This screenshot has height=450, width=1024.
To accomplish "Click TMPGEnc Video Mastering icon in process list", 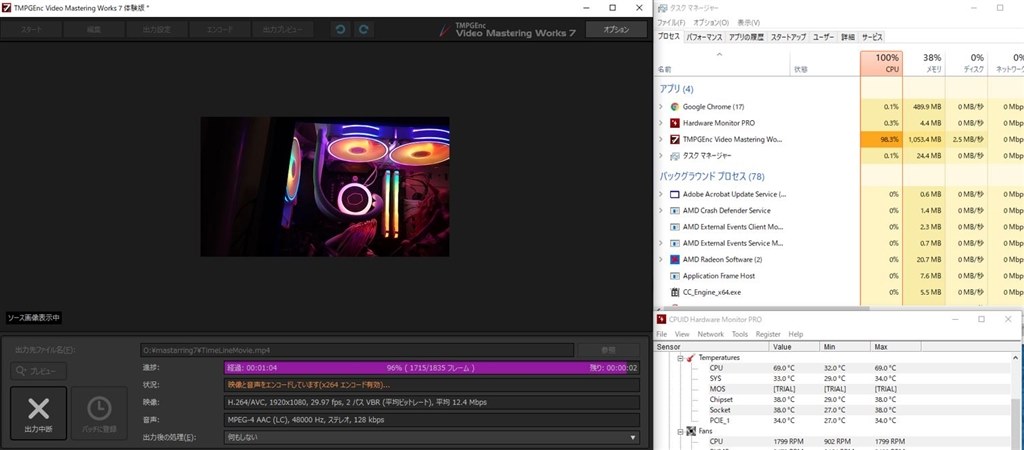I will point(675,139).
